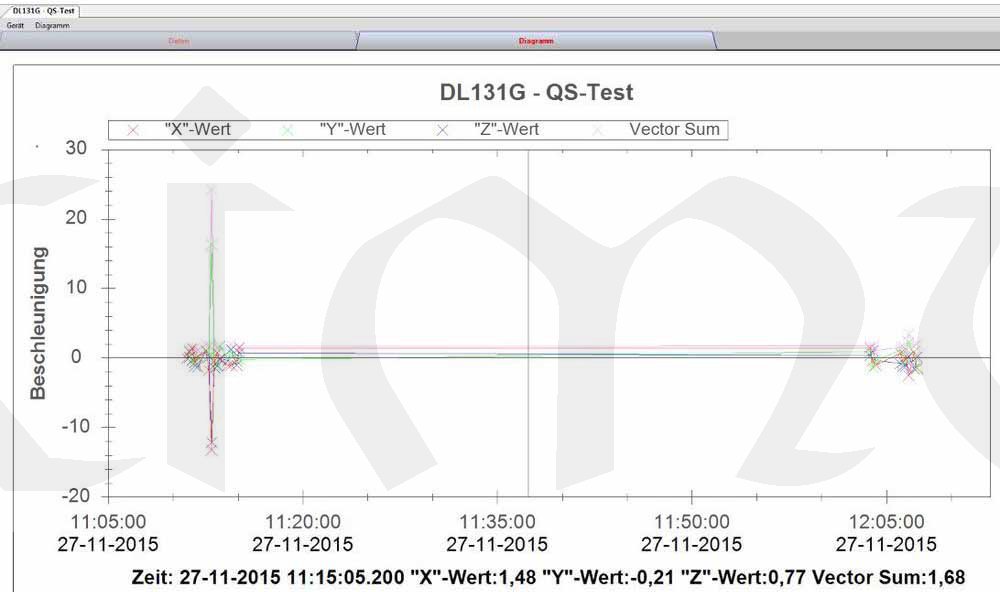Screen dimensions: 1000x592
Task: Switch to the red Diagramm tab
Action: 536,41
